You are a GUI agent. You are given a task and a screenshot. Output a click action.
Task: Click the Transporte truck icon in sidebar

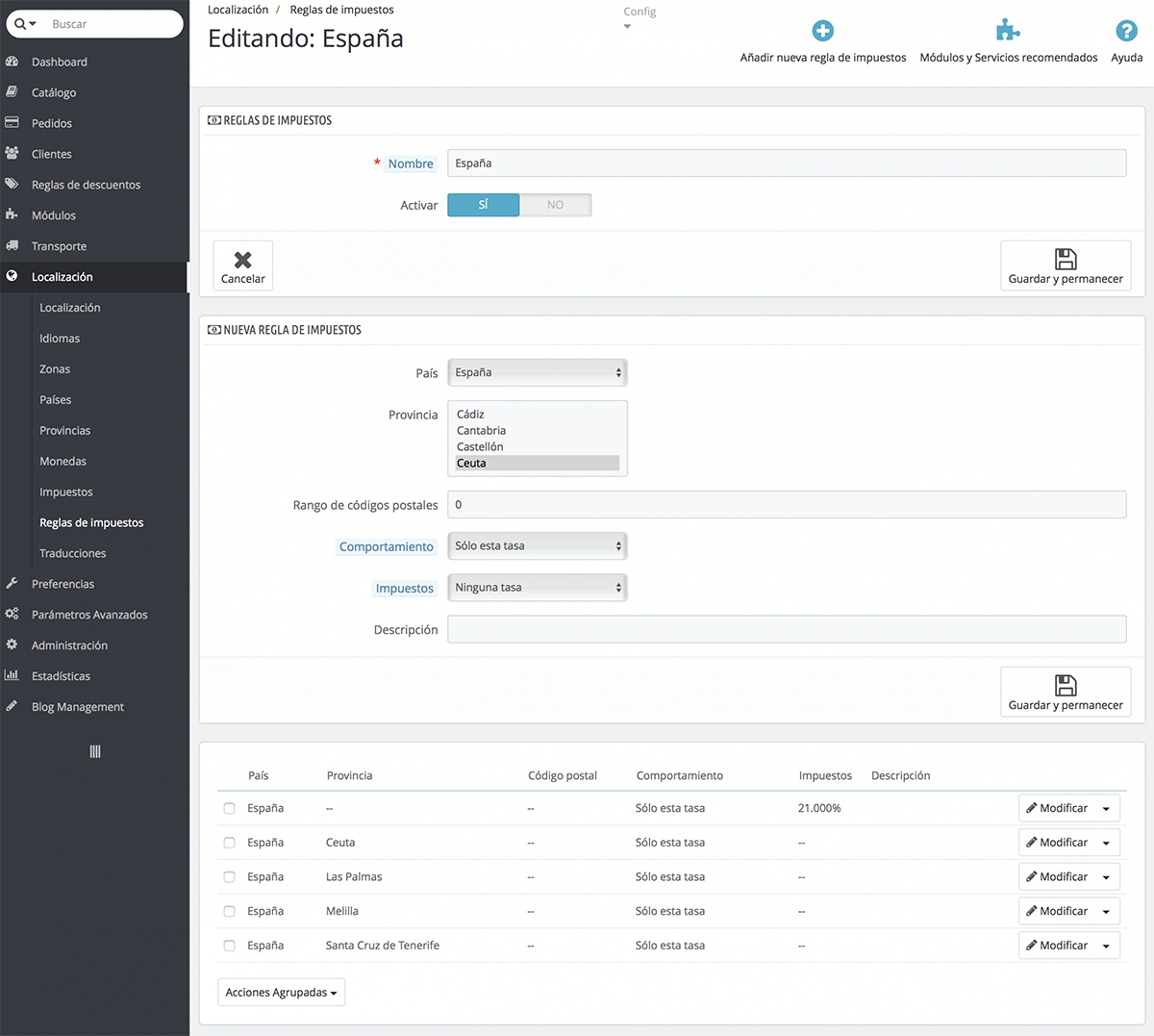pos(13,246)
